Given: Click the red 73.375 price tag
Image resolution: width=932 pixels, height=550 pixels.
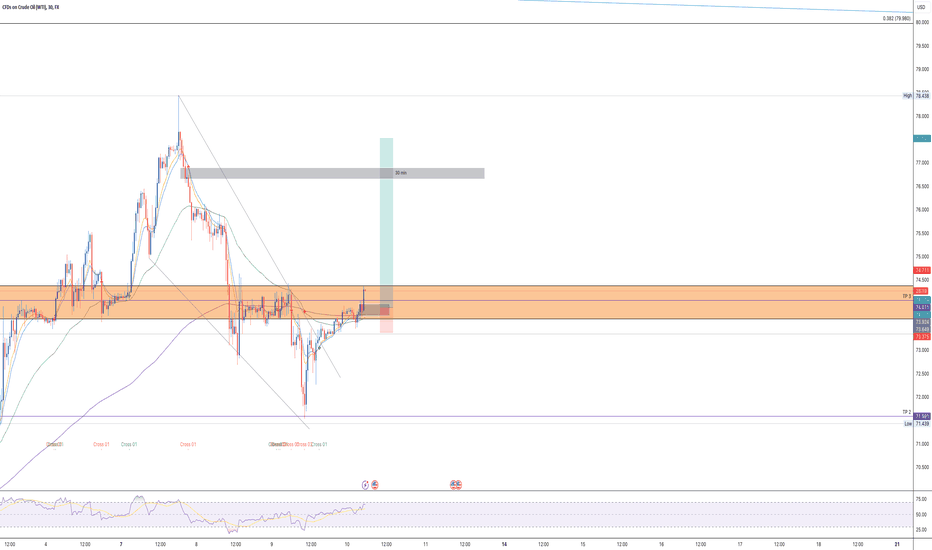Looking at the screenshot, I should pyautogui.click(x=922, y=337).
